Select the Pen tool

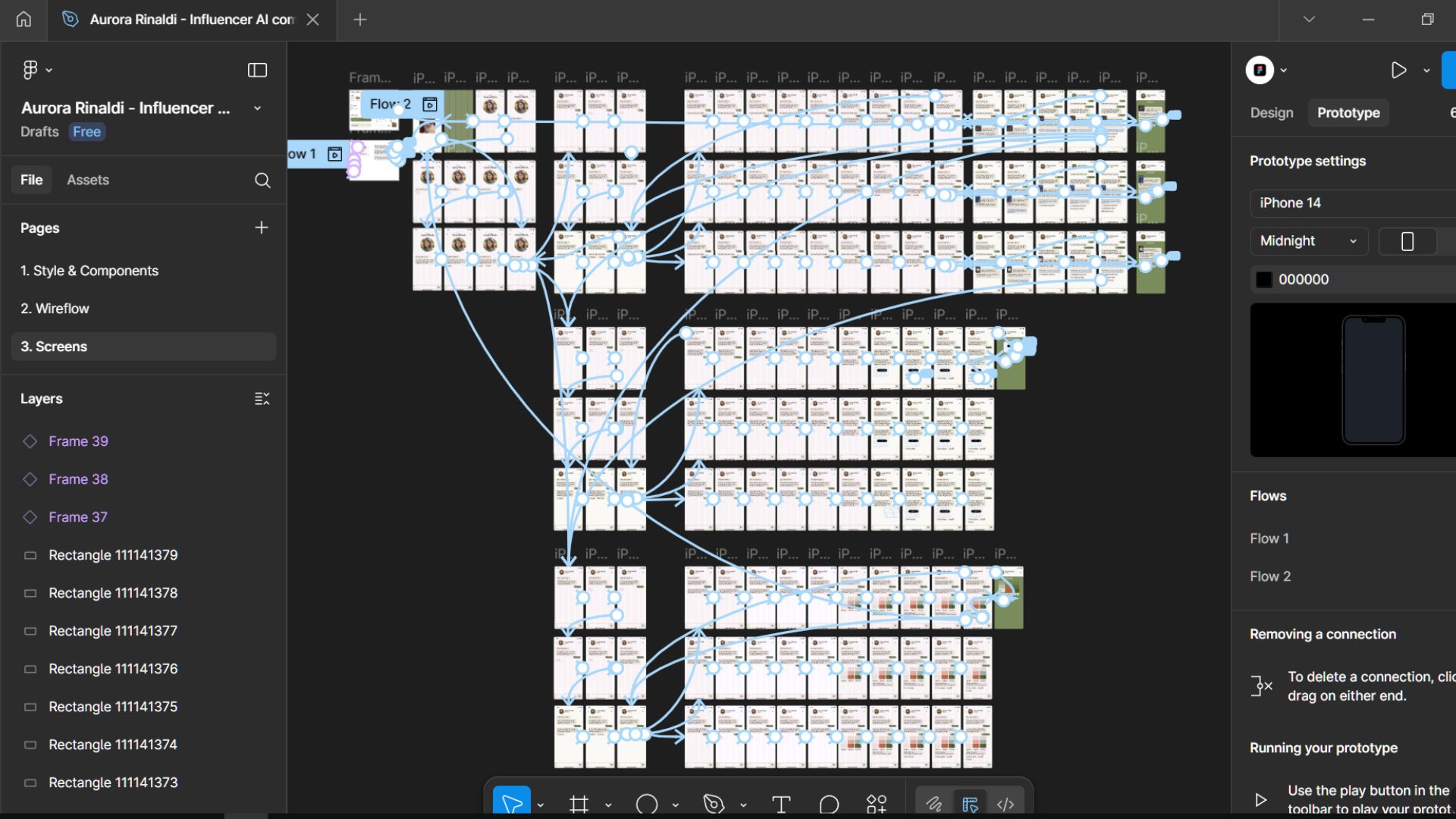(714, 804)
